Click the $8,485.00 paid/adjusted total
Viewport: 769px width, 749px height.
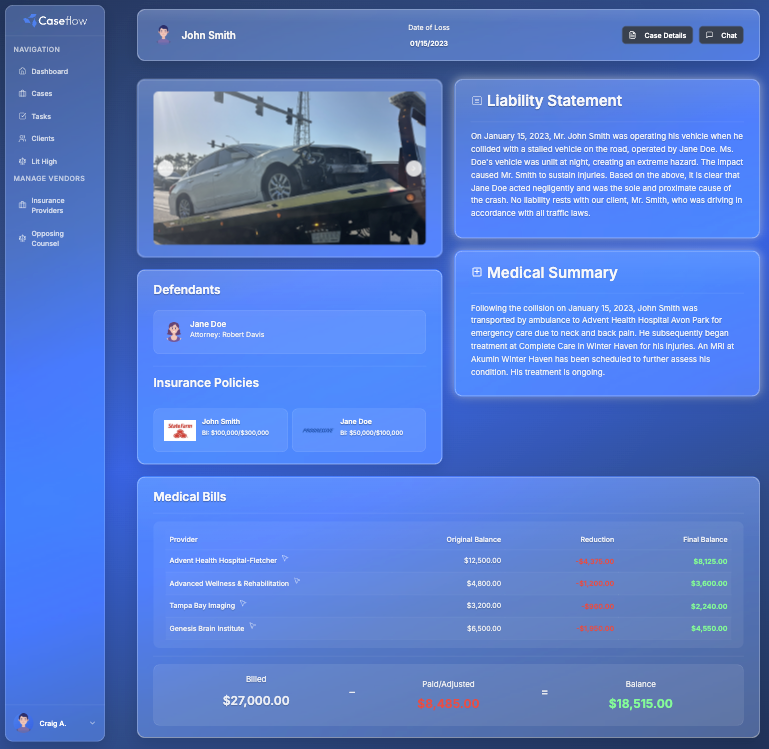[448, 703]
